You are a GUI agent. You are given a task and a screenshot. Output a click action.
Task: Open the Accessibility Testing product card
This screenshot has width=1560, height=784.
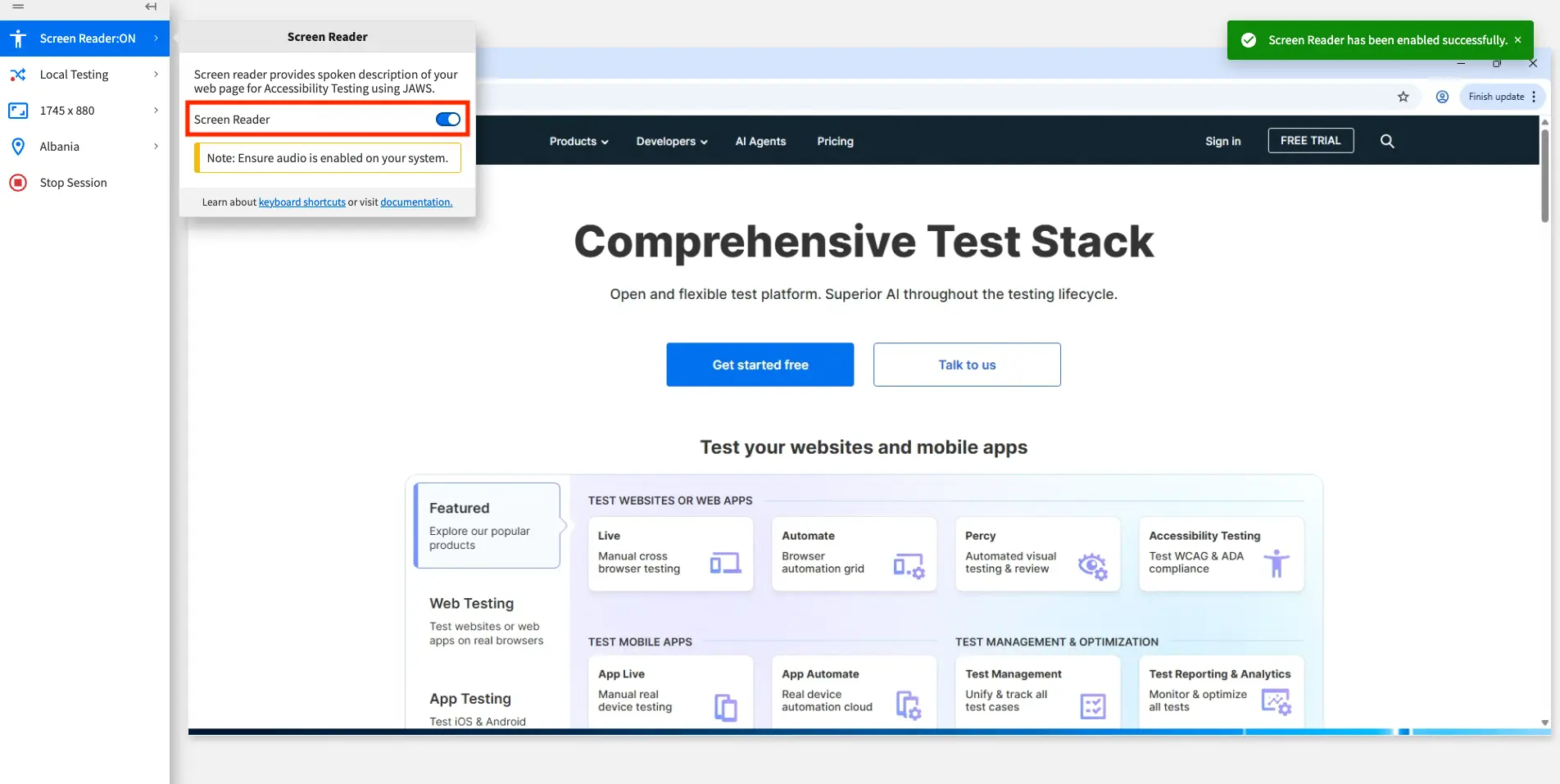(x=1220, y=553)
